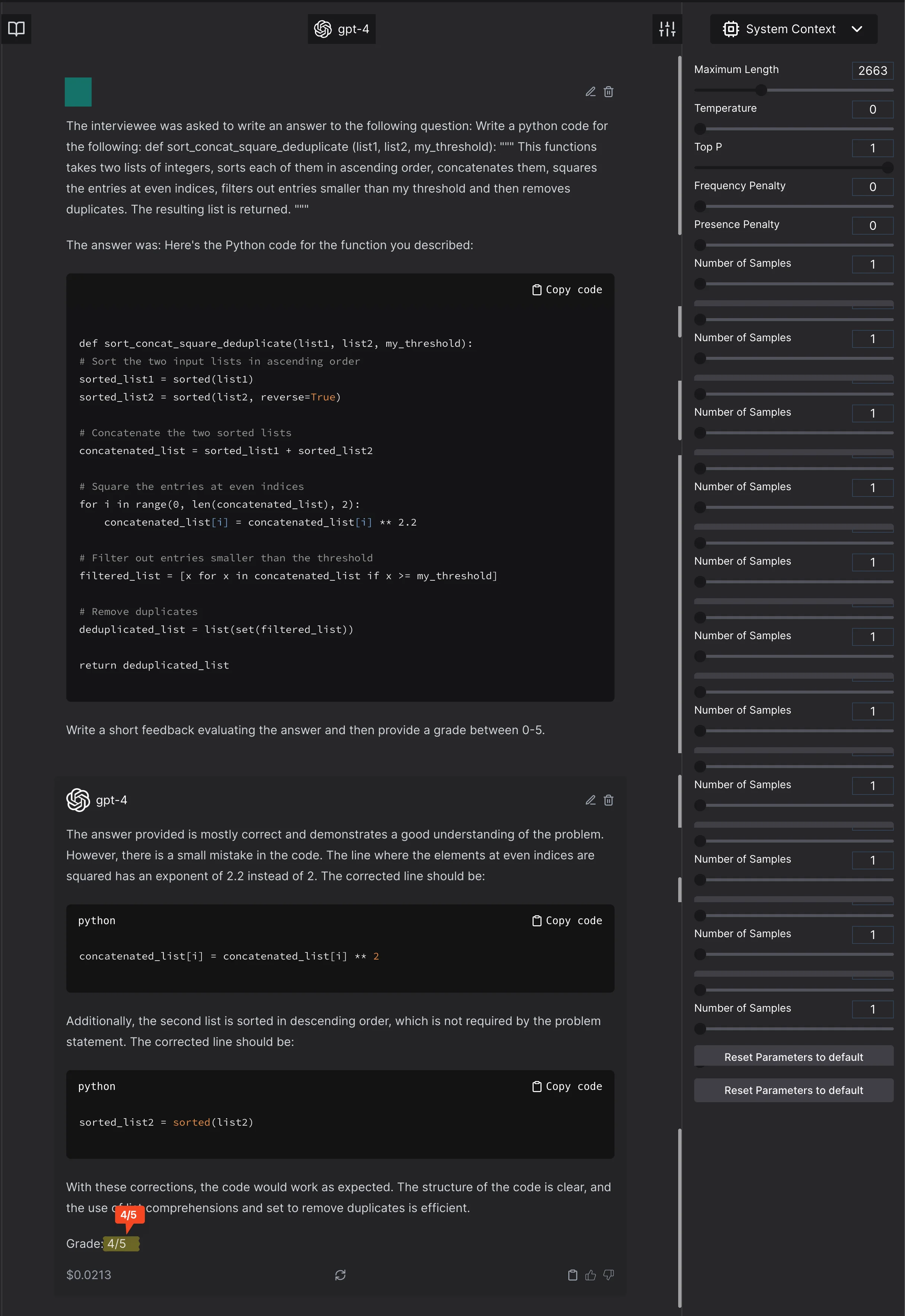Edit the gpt-4 response message
The height and width of the screenshot is (1316, 905).
point(590,800)
